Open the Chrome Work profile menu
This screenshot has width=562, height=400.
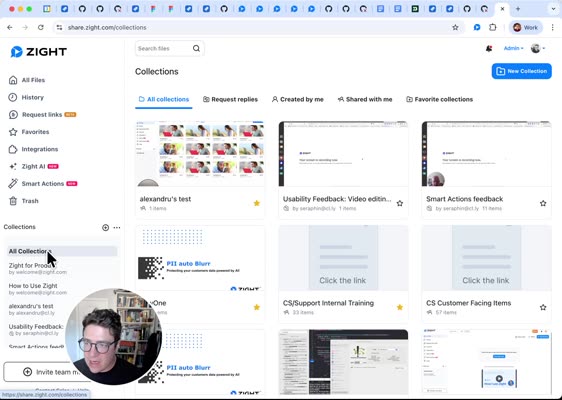coord(525,28)
